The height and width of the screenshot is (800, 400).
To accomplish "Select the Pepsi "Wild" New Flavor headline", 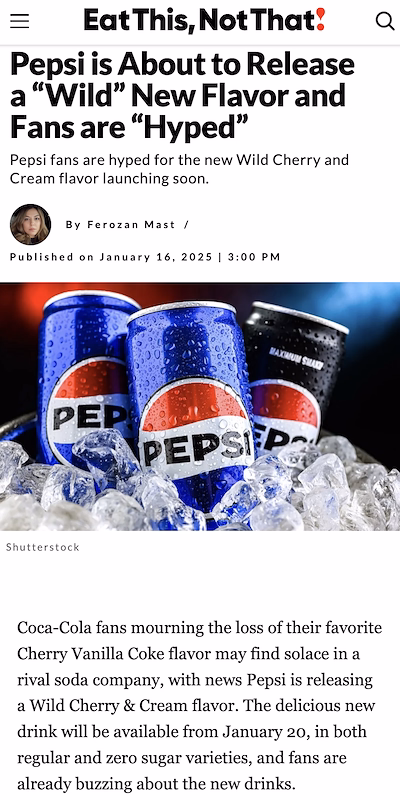I will 183,95.
